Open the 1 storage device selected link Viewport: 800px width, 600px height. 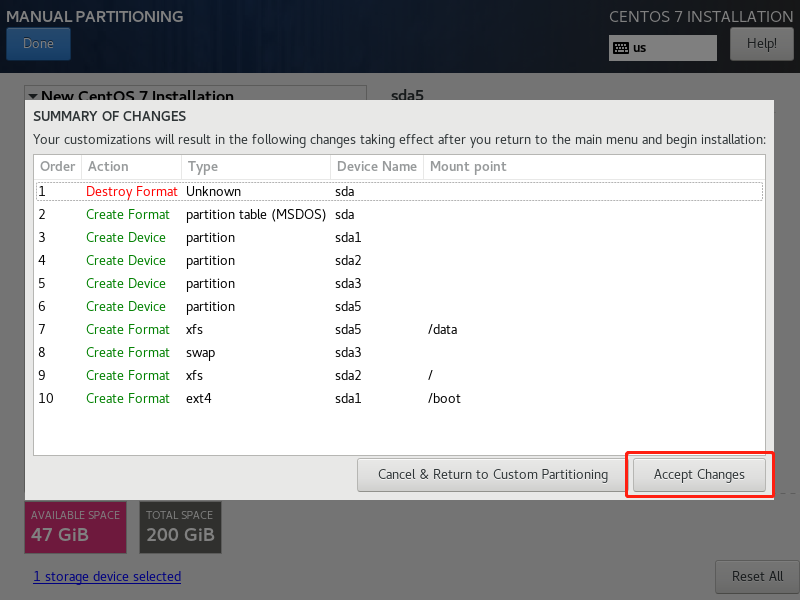pos(107,577)
